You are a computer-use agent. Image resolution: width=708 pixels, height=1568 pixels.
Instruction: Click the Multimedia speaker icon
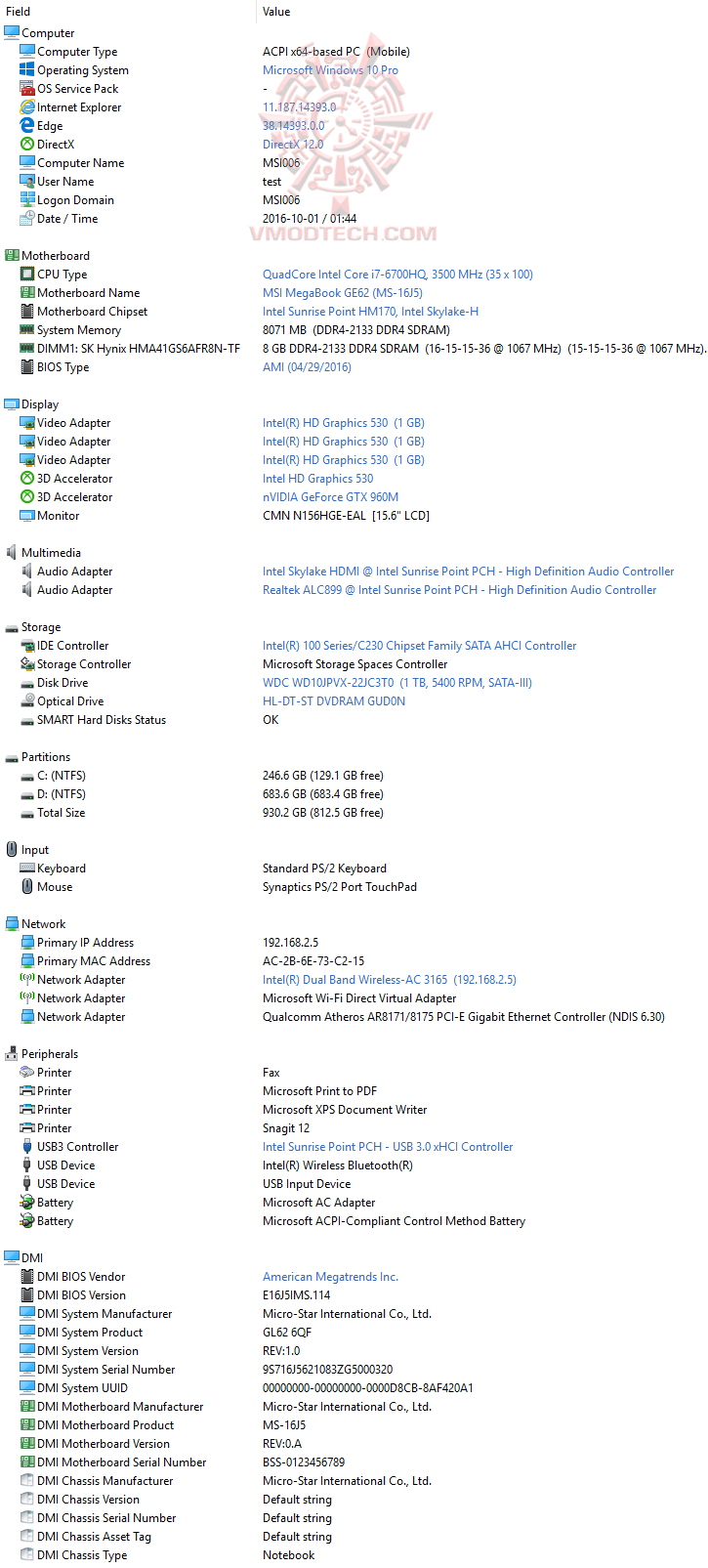pyautogui.click(x=12, y=552)
